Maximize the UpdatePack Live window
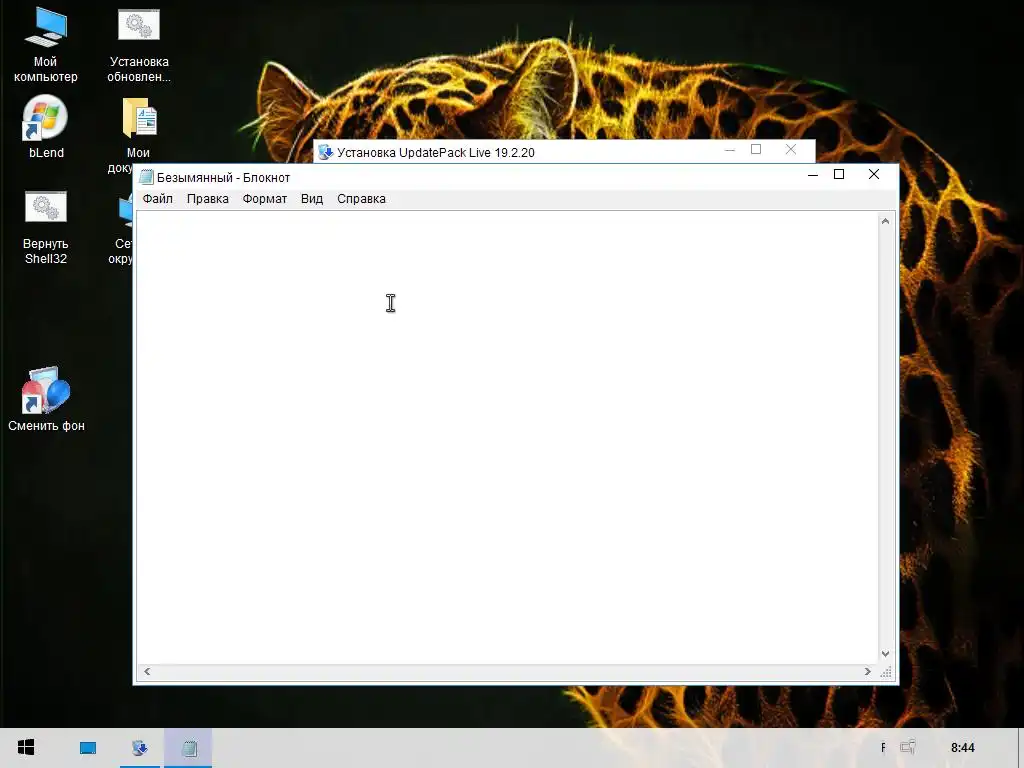The image size is (1024, 768). coord(756,150)
